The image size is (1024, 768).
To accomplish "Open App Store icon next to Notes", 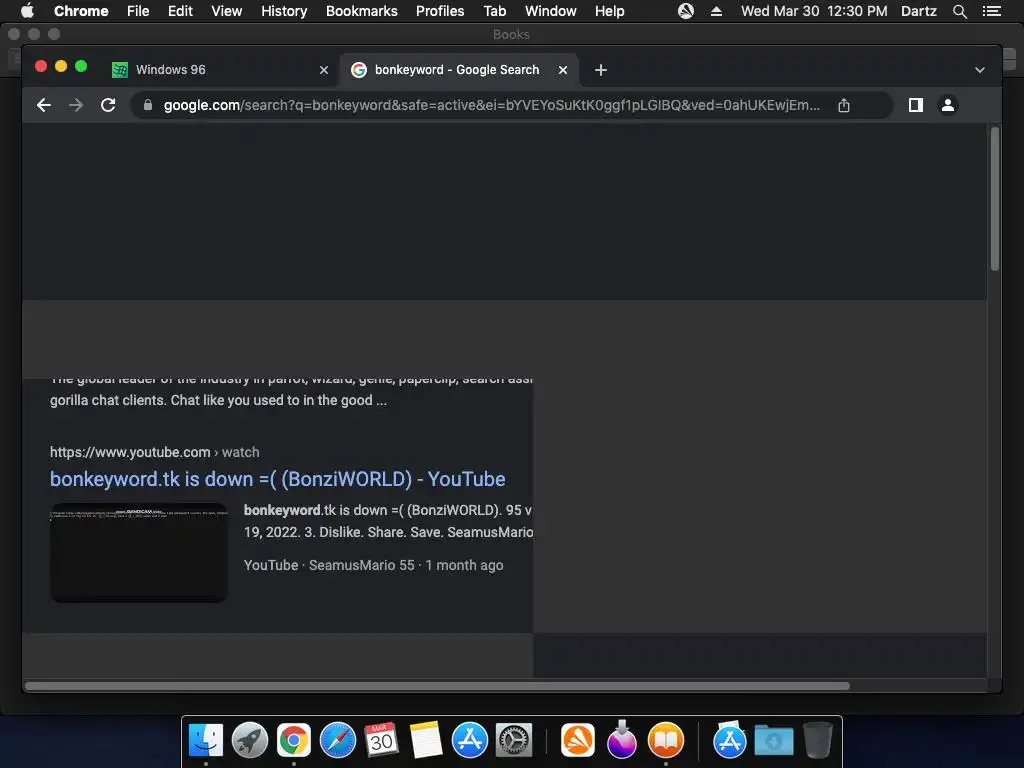I will pos(470,741).
